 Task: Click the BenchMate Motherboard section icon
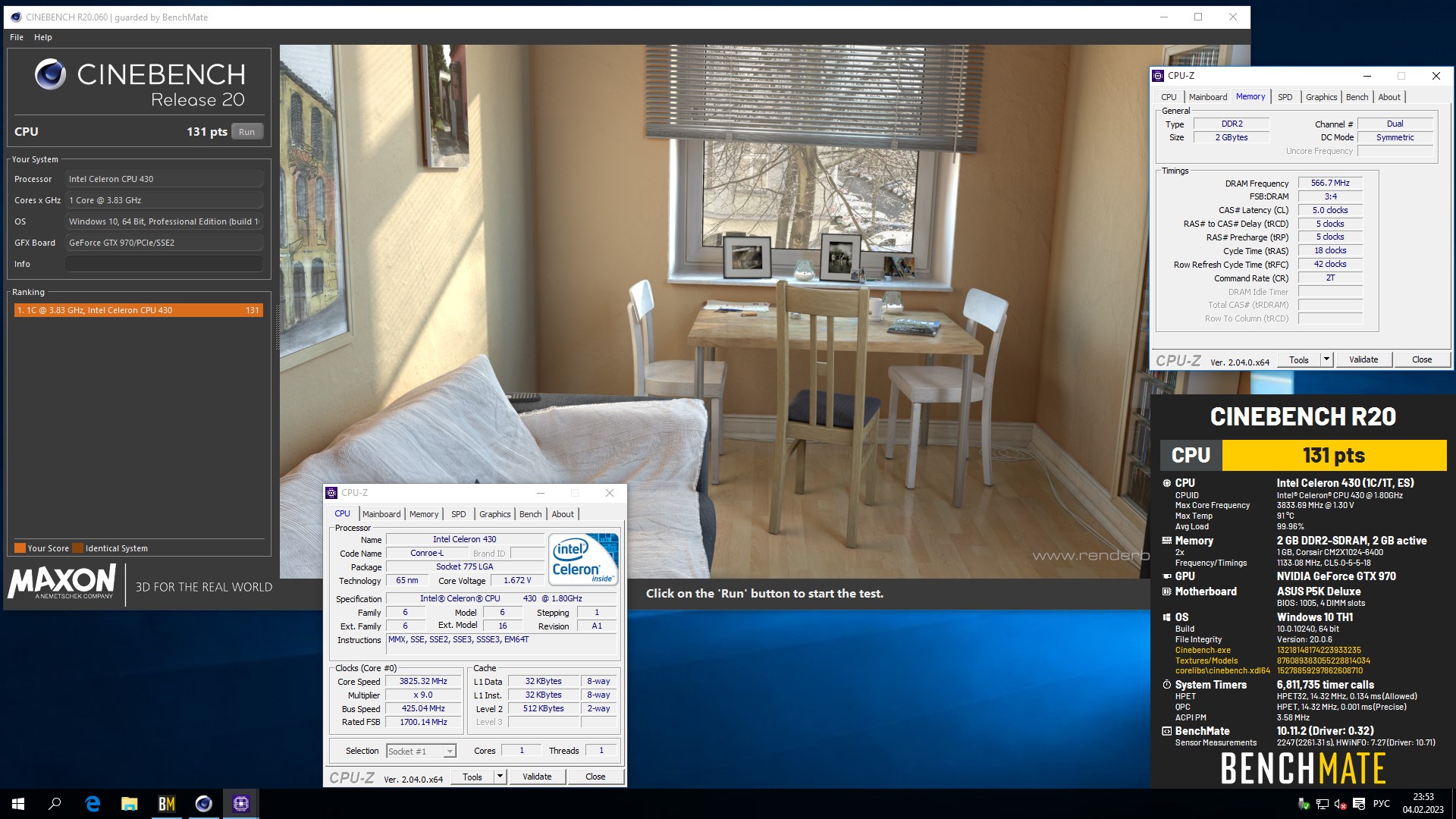(x=1166, y=591)
